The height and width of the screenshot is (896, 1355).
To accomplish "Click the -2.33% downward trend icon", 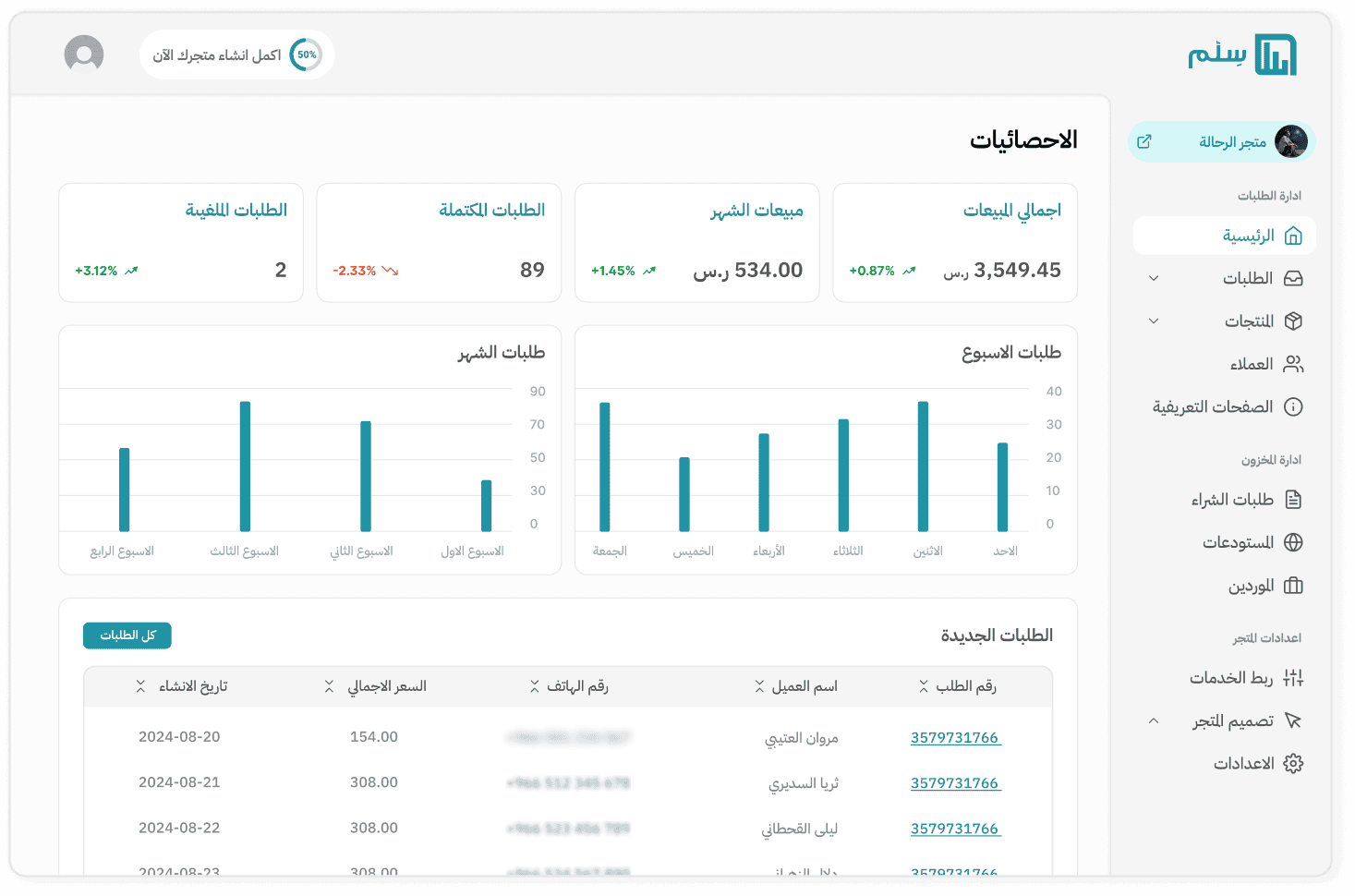I will point(390,271).
